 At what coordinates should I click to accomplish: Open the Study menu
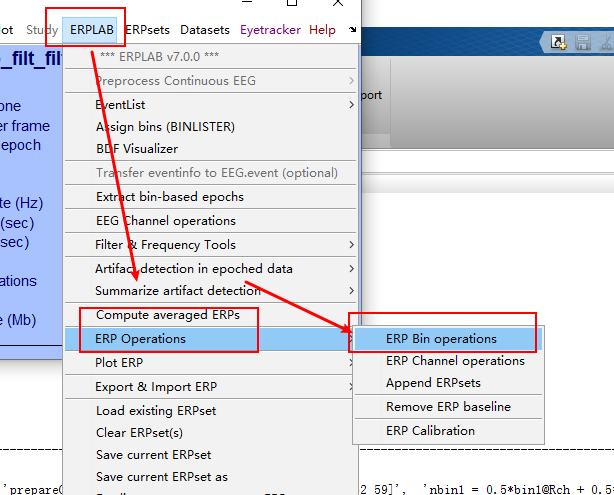coord(42,30)
